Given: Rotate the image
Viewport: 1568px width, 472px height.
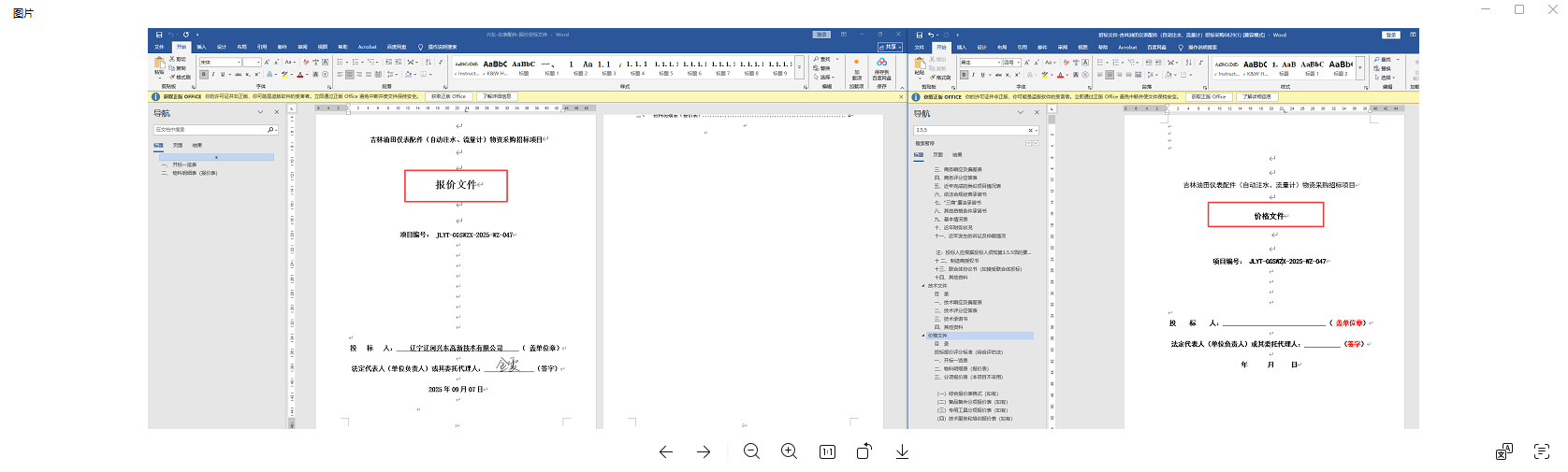Looking at the screenshot, I should click(864, 451).
